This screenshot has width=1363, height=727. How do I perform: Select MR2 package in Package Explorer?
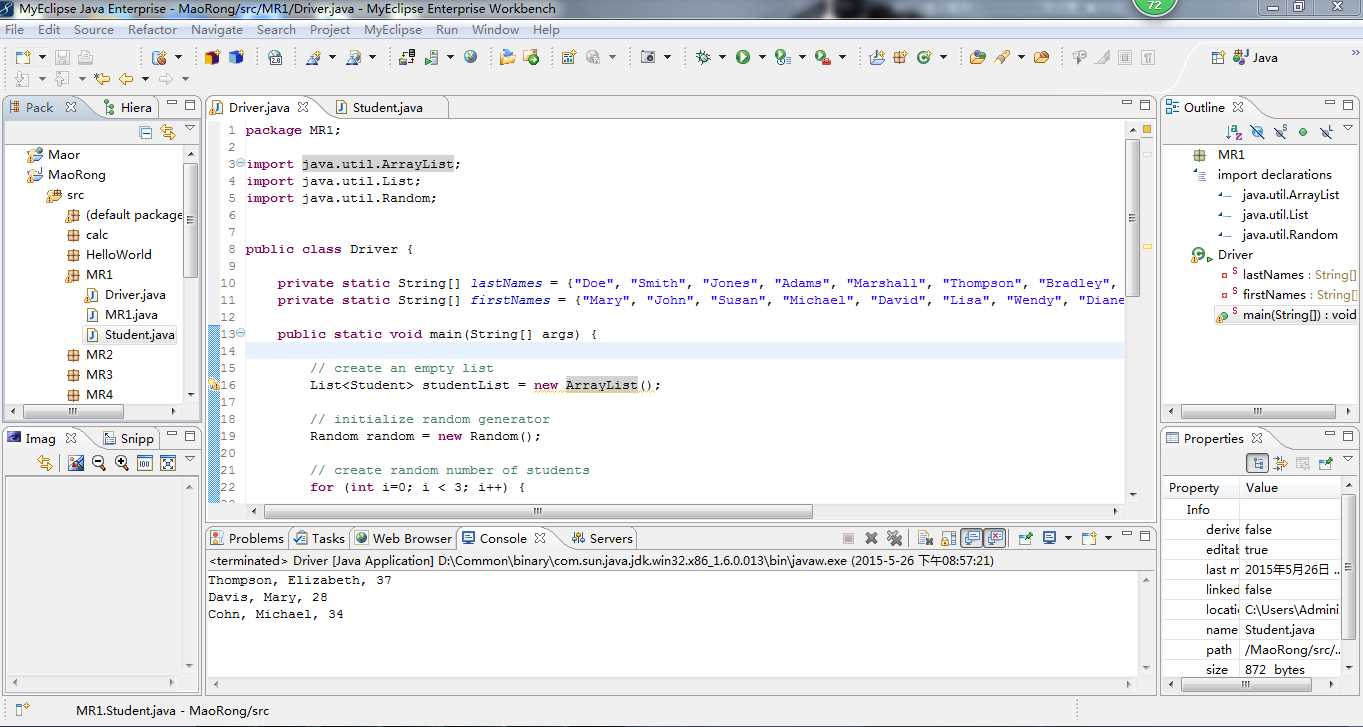pyautogui.click(x=89, y=355)
